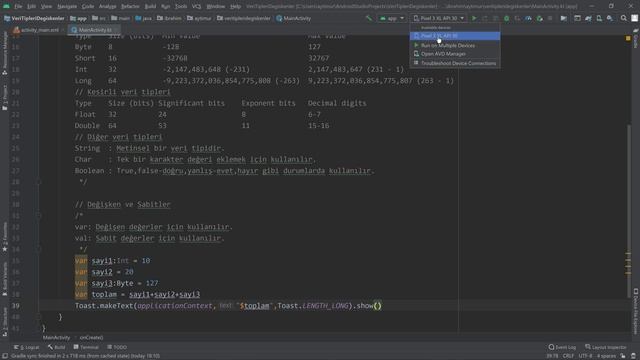Collapse the Pixel 3 XL API 30 device dropdown
This screenshot has width=640, height=360.
pyautogui.click(x=438, y=18)
